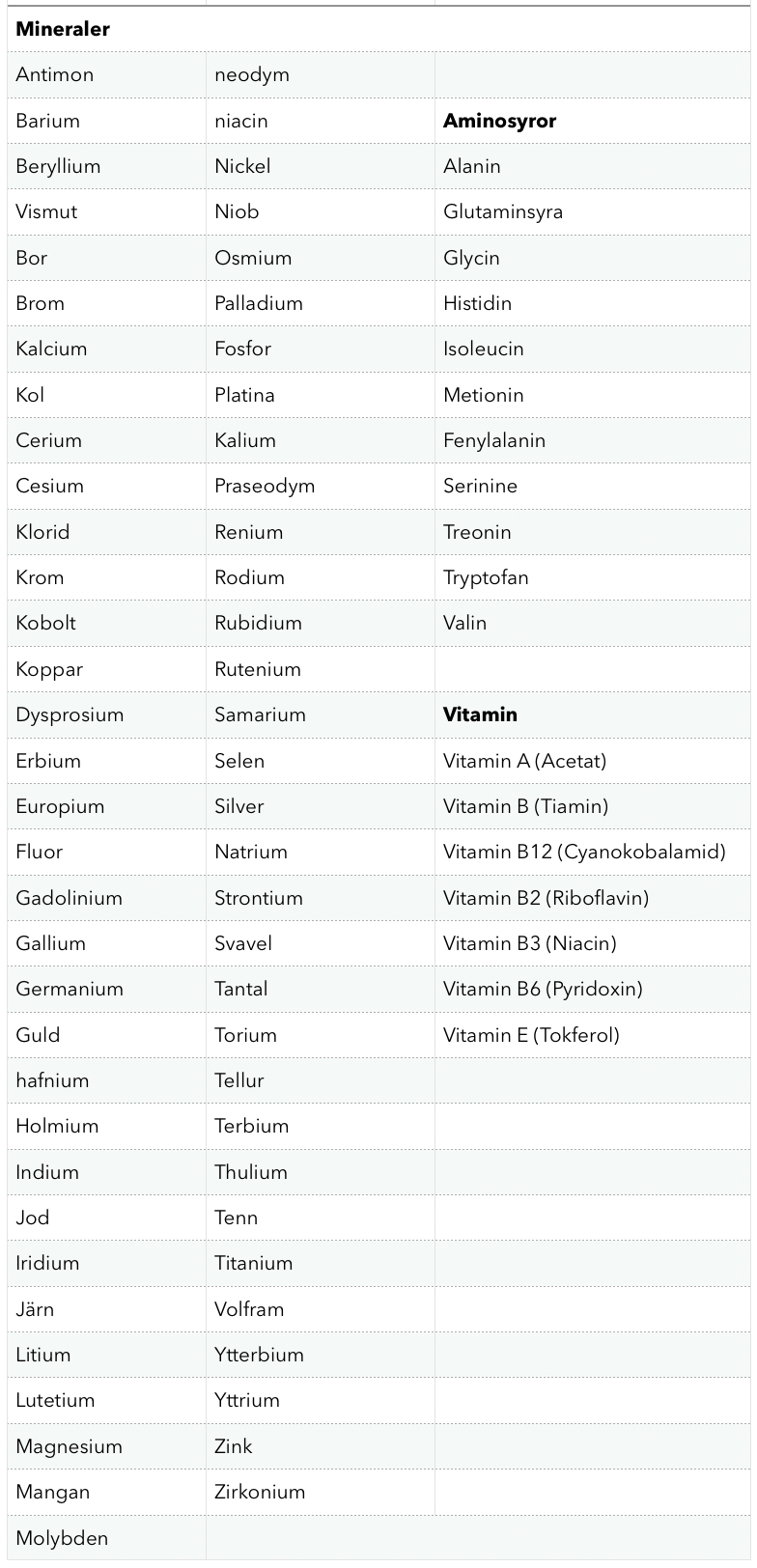Viewport: 757px width, 1568px height.
Task: Click the Mineraler table heading
Action: (63, 29)
